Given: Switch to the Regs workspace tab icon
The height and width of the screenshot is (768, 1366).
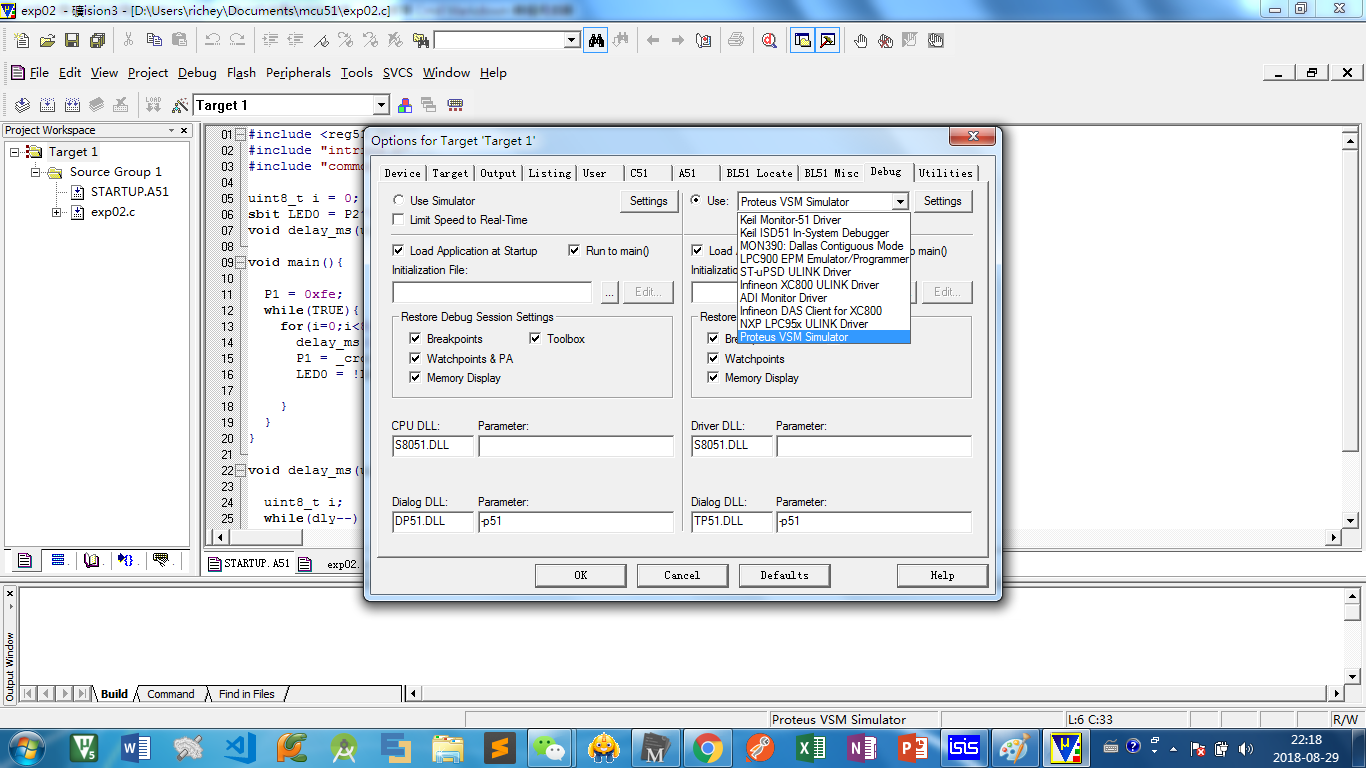Looking at the screenshot, I should [58, 560].
